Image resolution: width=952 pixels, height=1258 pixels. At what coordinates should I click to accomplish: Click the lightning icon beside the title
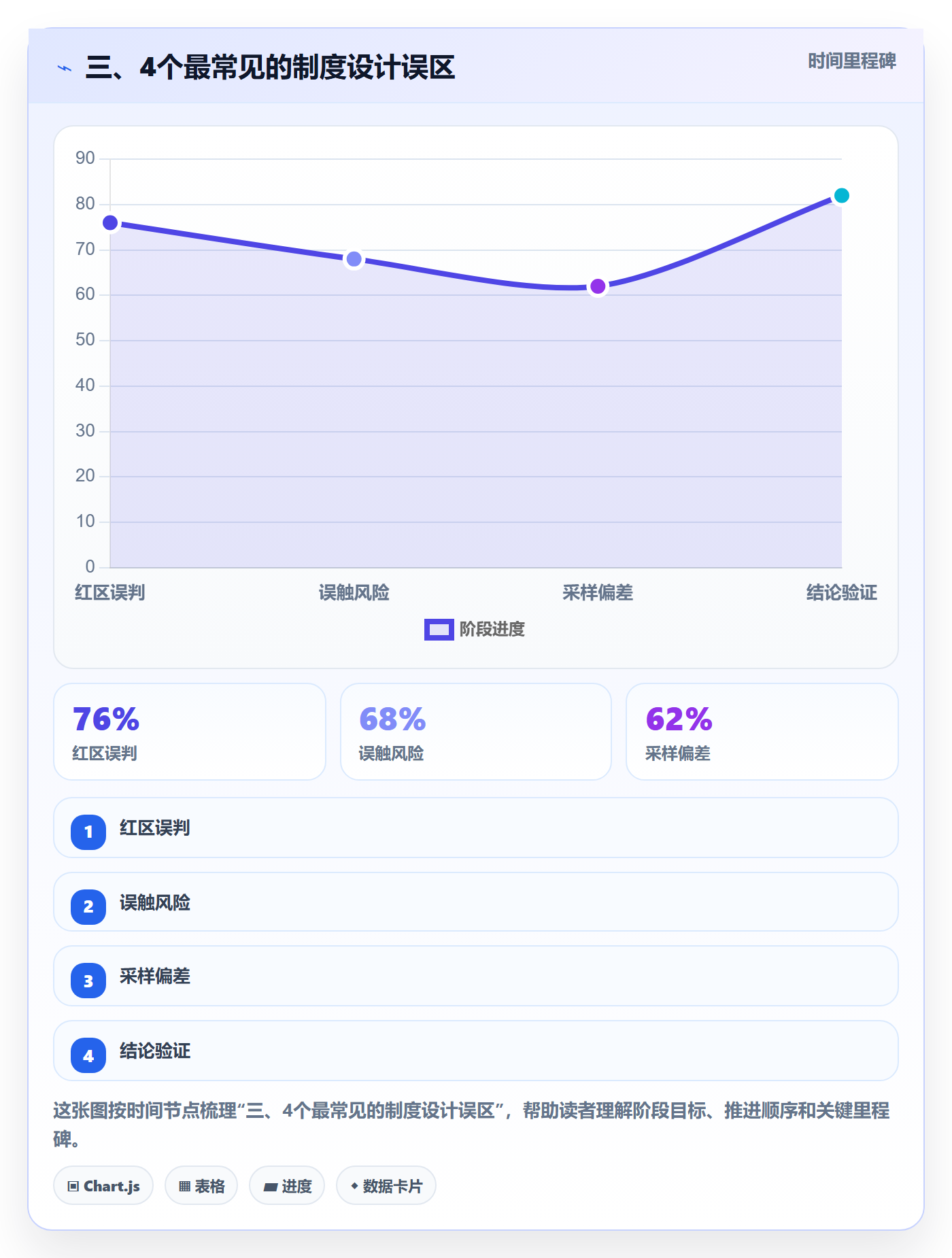point(65,68)
